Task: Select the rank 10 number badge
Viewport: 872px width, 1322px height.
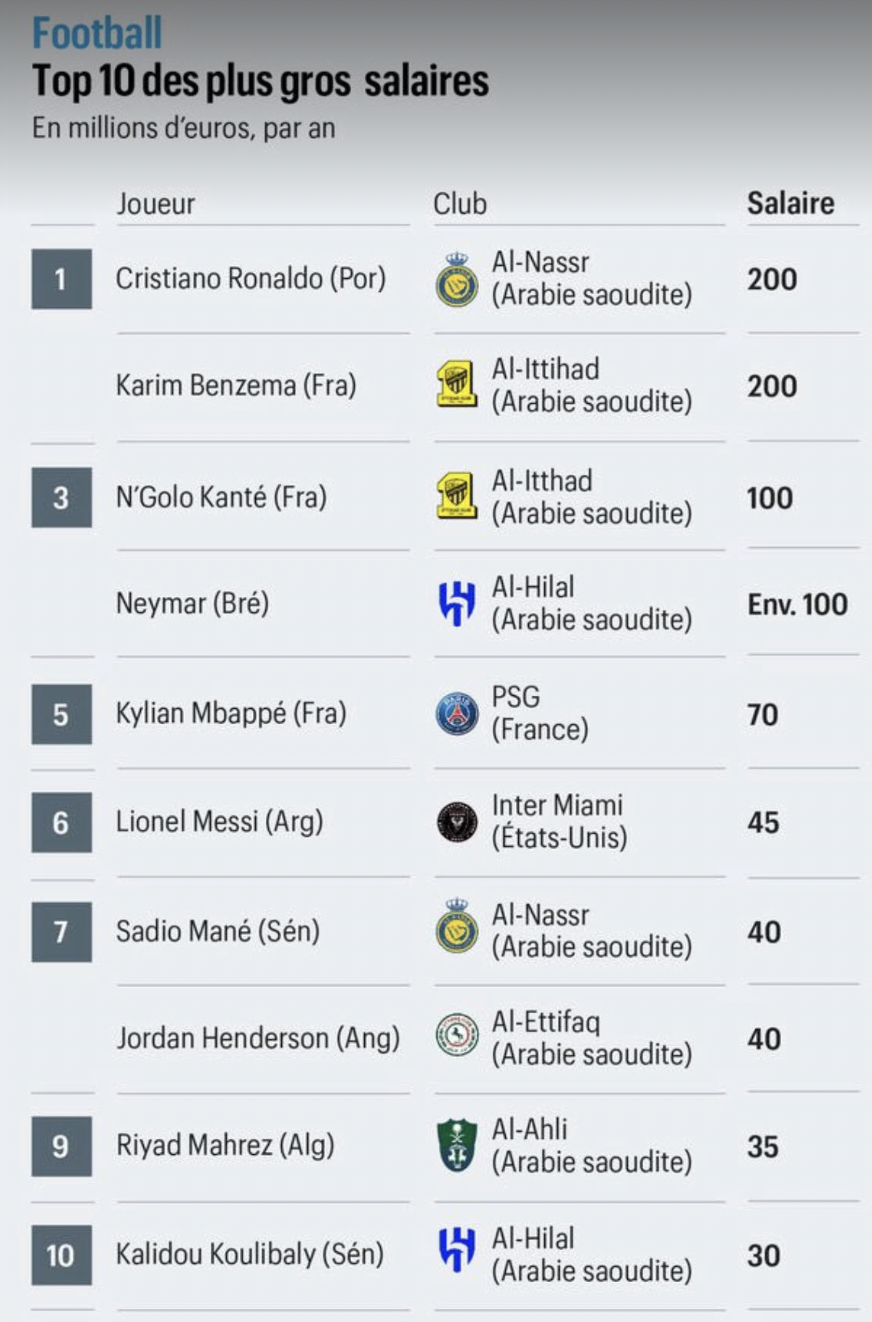Action: (x=61, y=1254)
